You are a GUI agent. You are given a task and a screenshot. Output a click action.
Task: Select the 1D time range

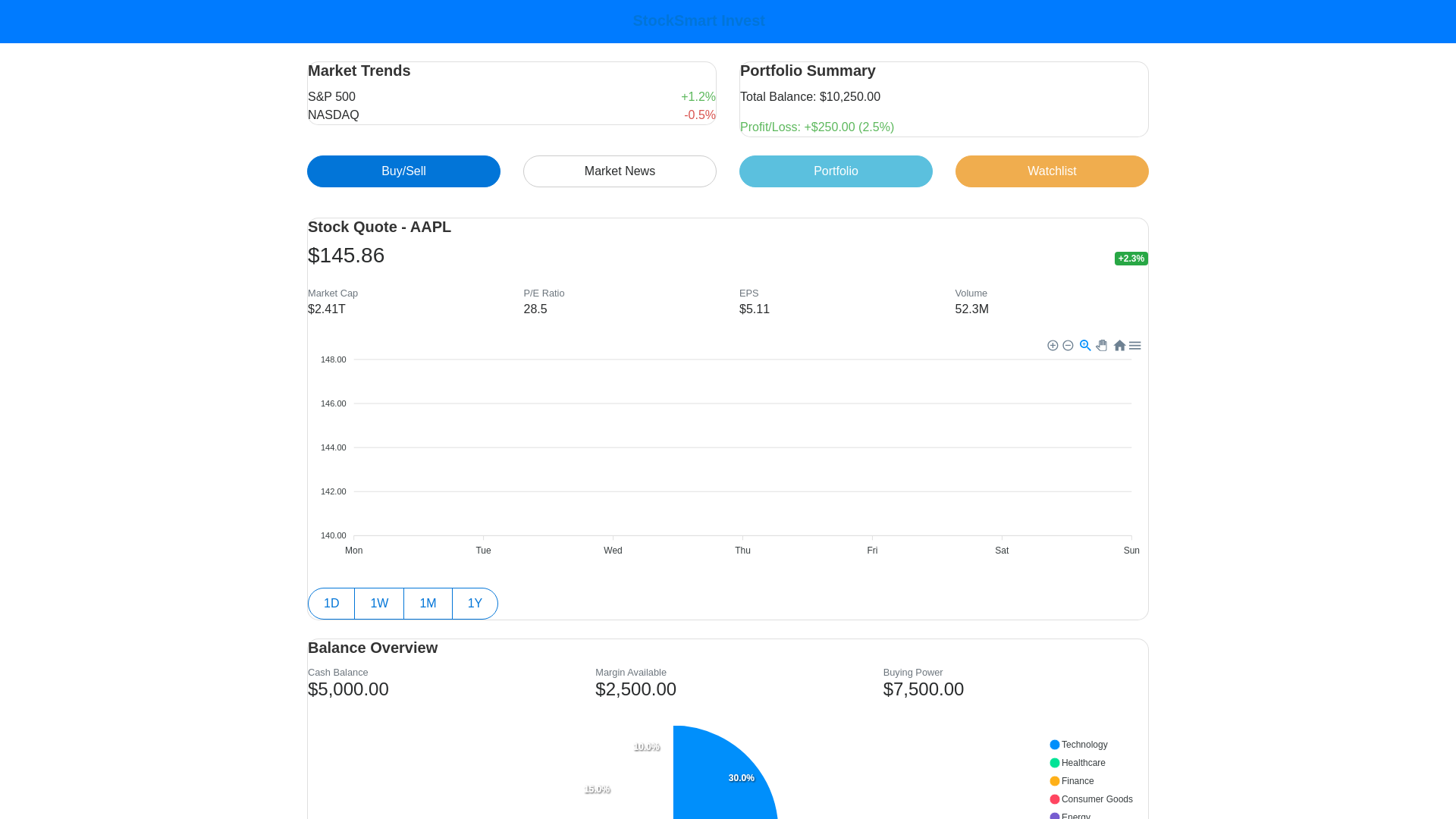[x=331, y=604]
